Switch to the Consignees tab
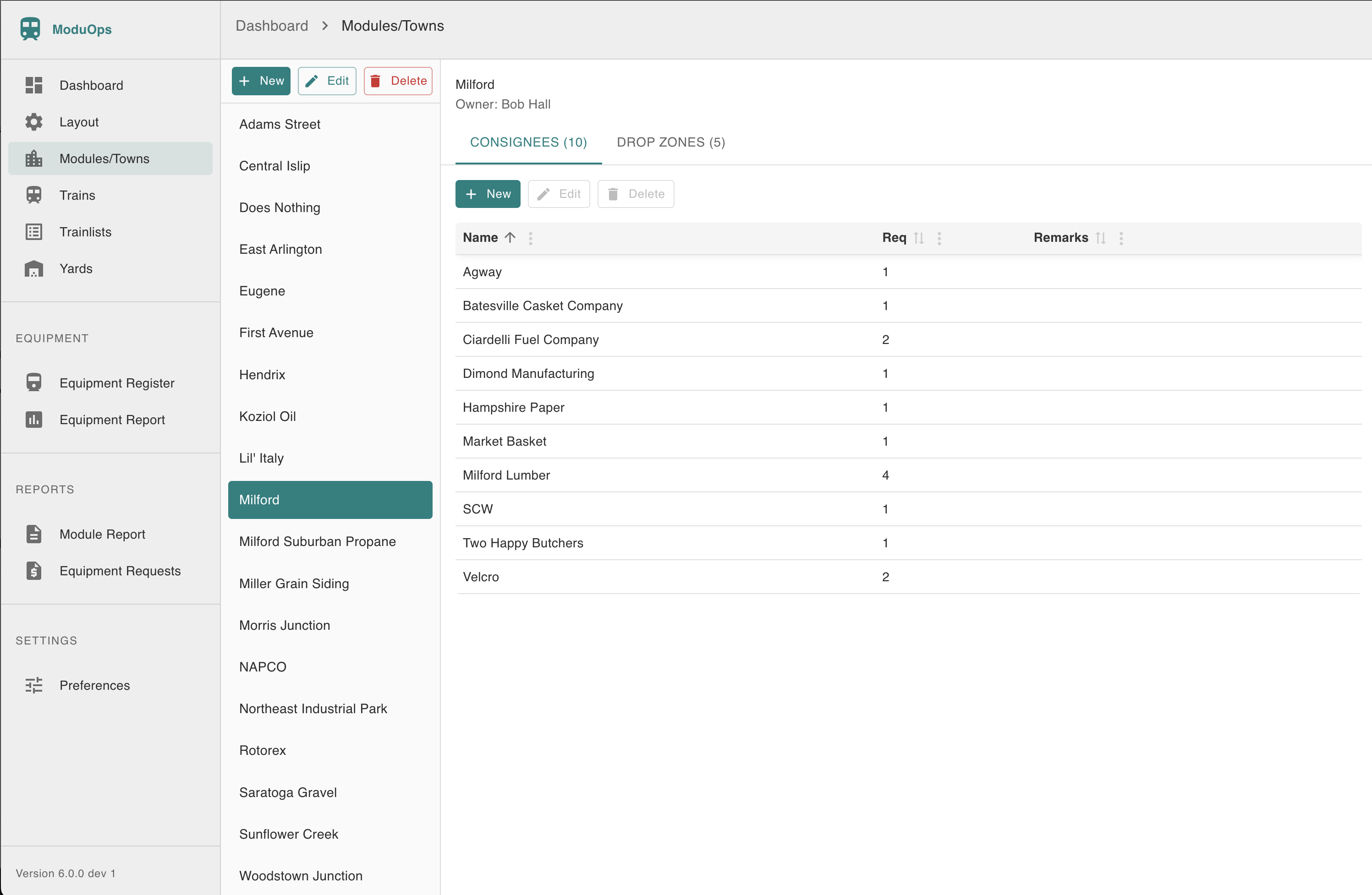This screenshot has width=1372, height=895. (x=528, y=142)
